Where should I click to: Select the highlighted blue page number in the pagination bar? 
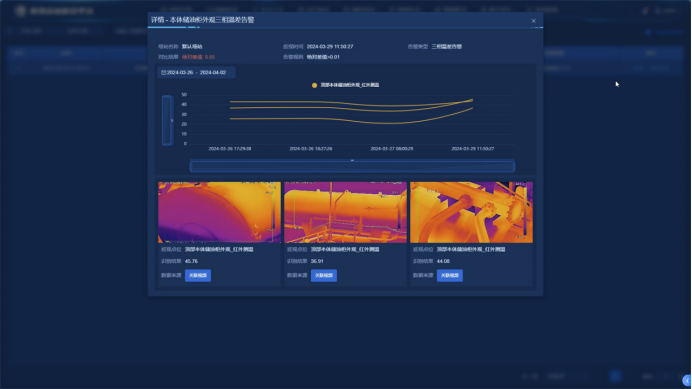point(615,376)
